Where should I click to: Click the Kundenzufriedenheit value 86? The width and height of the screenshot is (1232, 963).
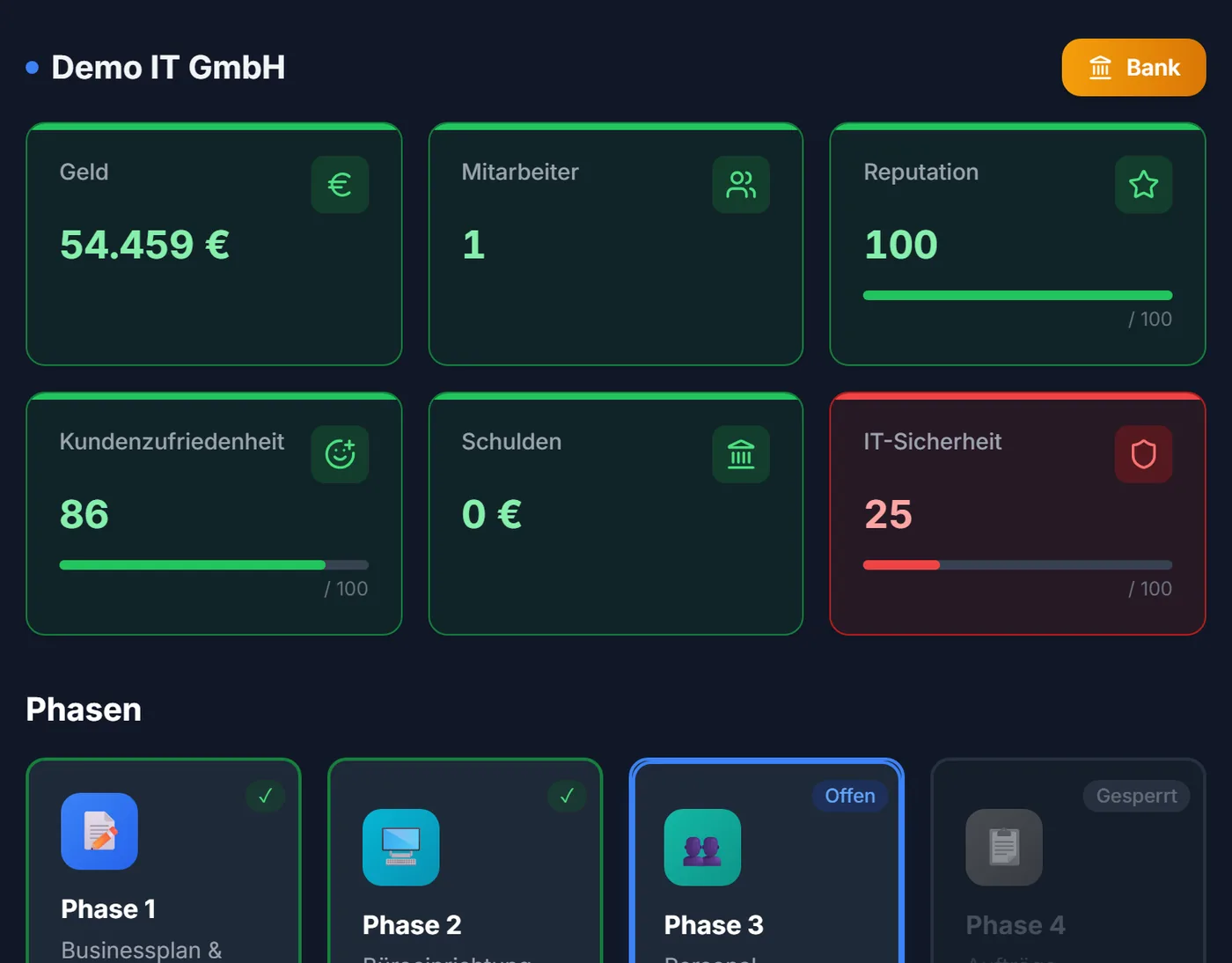pyautogui.click(x=84, y=514)
